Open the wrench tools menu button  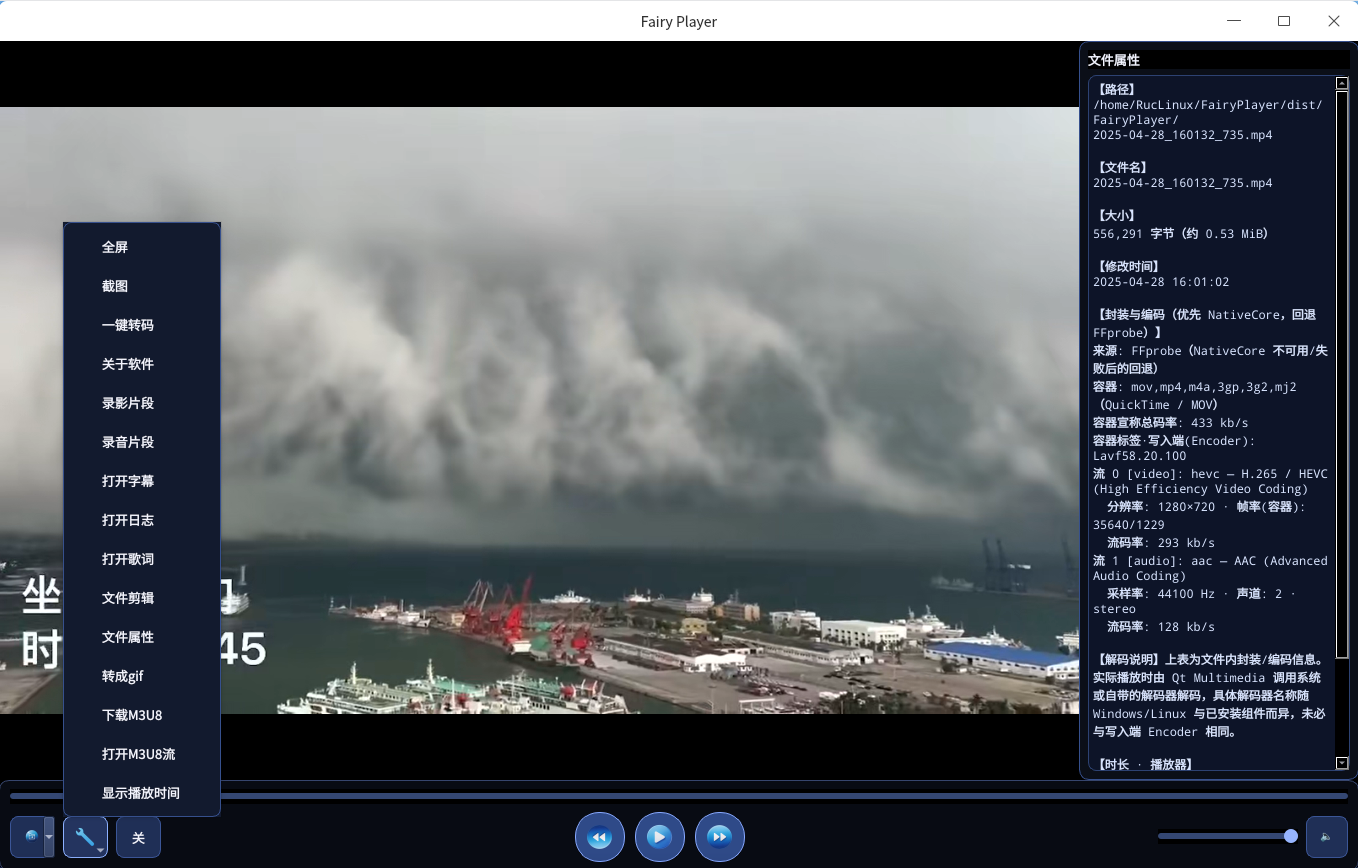point(85,837)
